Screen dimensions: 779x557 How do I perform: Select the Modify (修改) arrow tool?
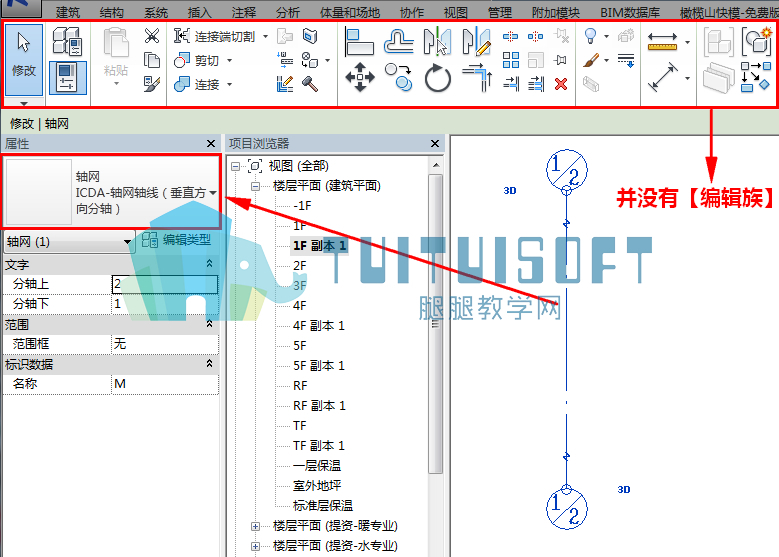tap(23, 59)
